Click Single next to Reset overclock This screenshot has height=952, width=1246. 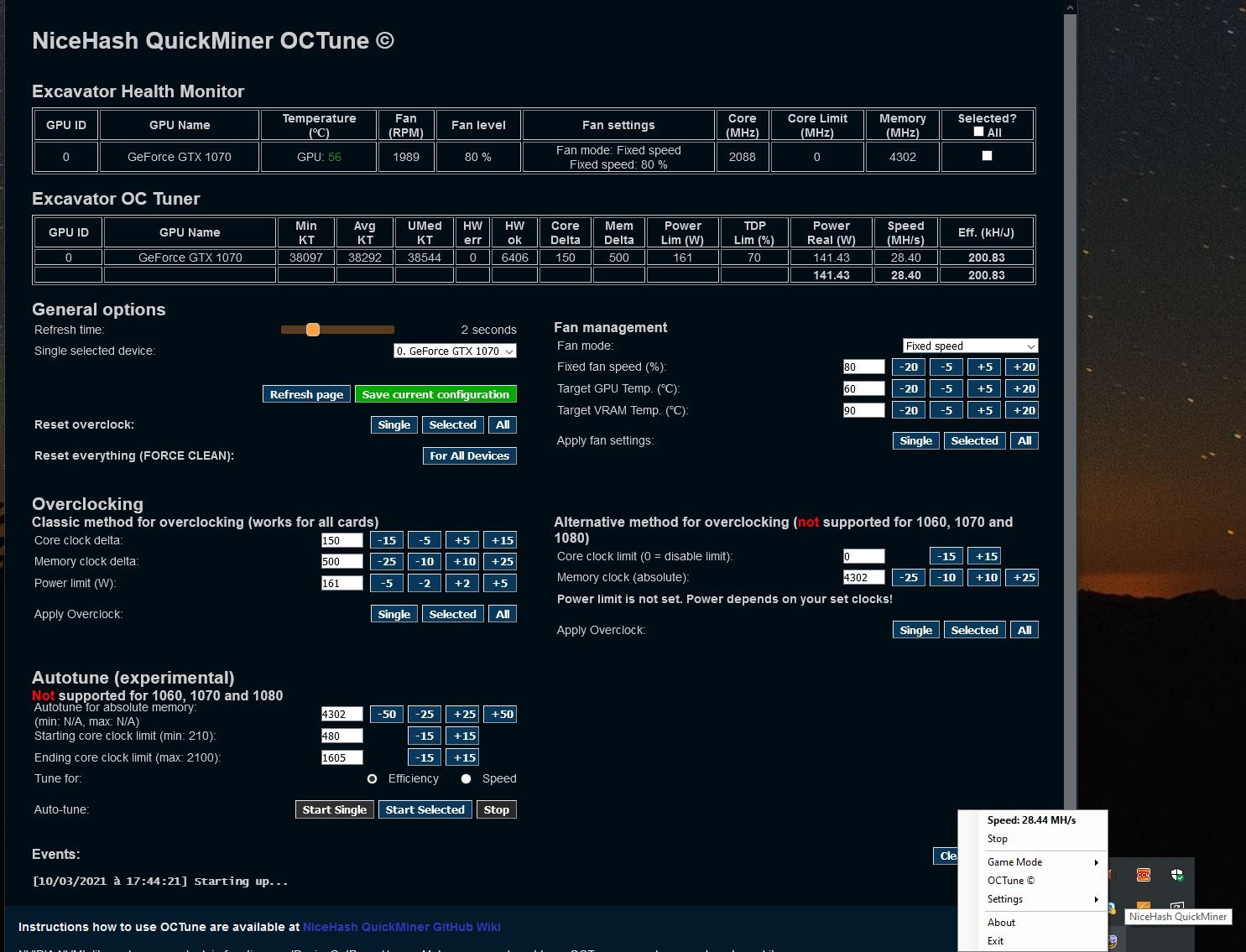point(394,424)
